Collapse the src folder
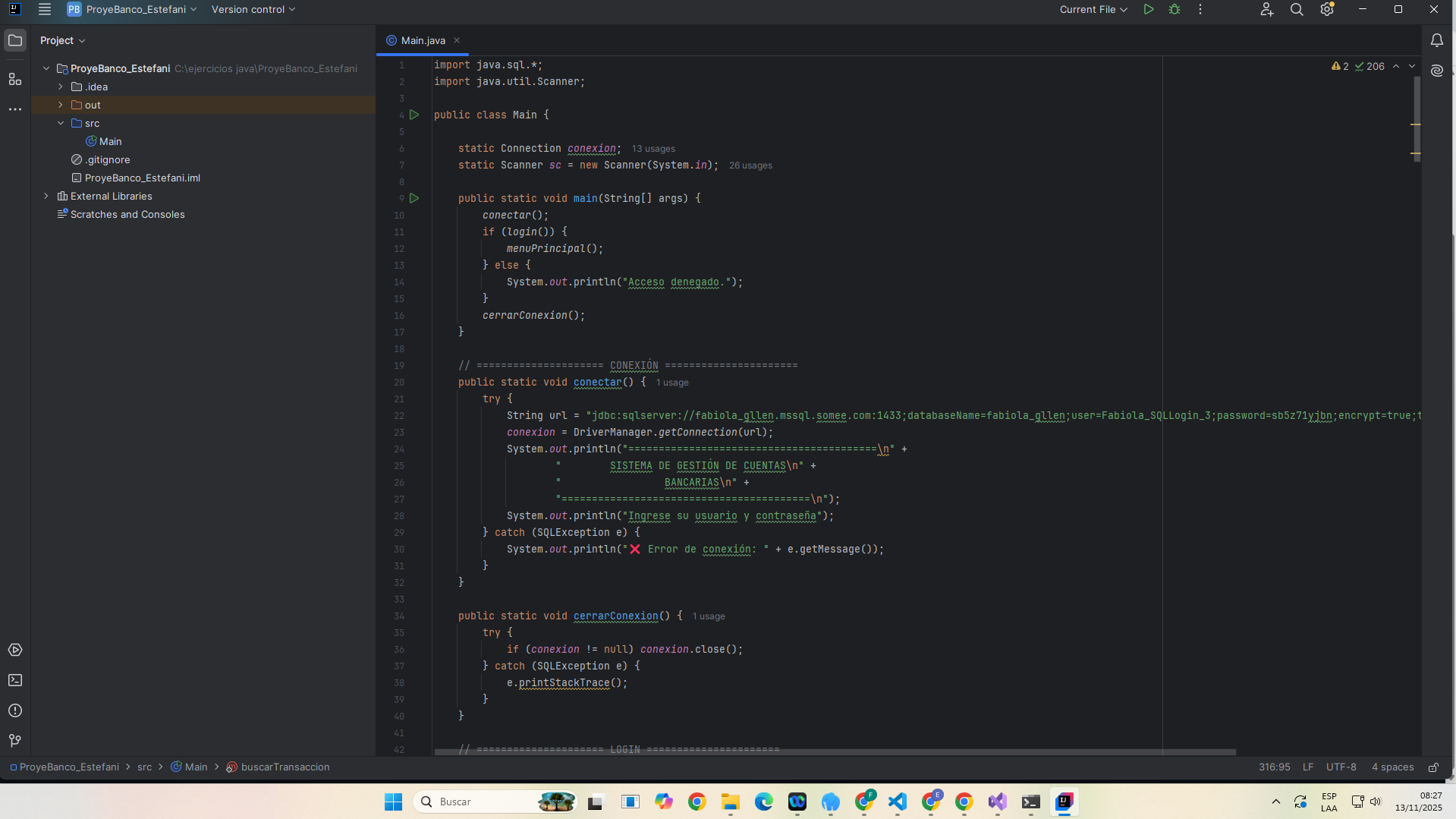Screen dimensions: 1456x819 pyautogui.click(x=61, y=123)
